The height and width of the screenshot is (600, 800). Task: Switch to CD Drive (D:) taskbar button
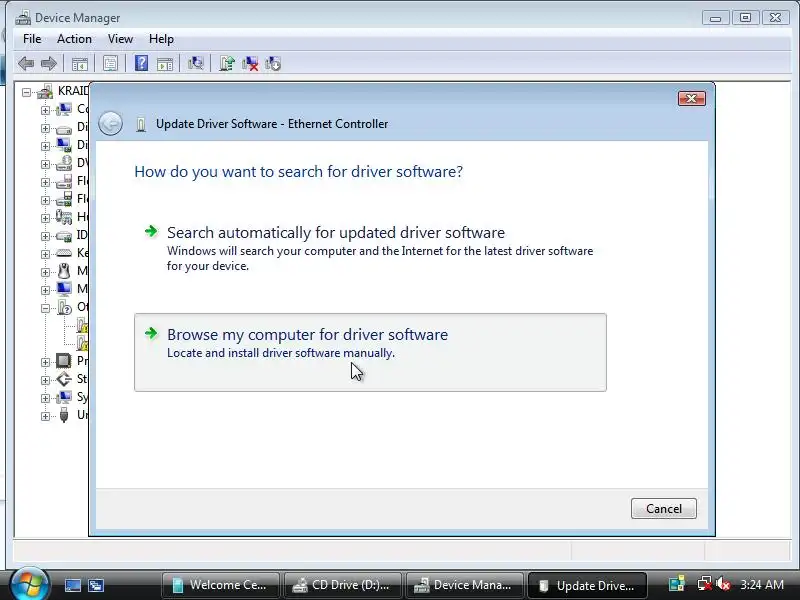coord(343,585)
